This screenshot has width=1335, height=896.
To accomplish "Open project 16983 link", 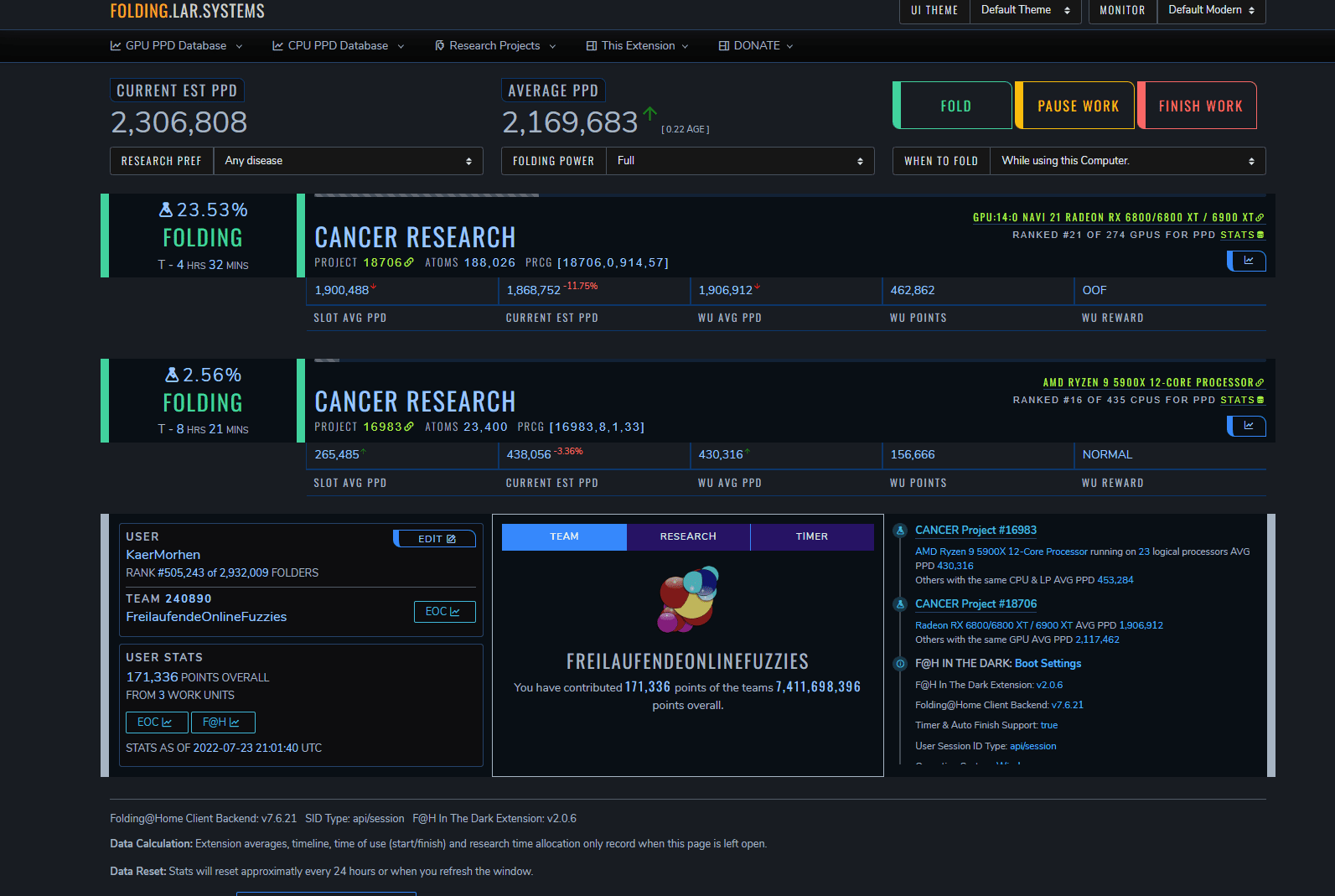I will (388, 427).
